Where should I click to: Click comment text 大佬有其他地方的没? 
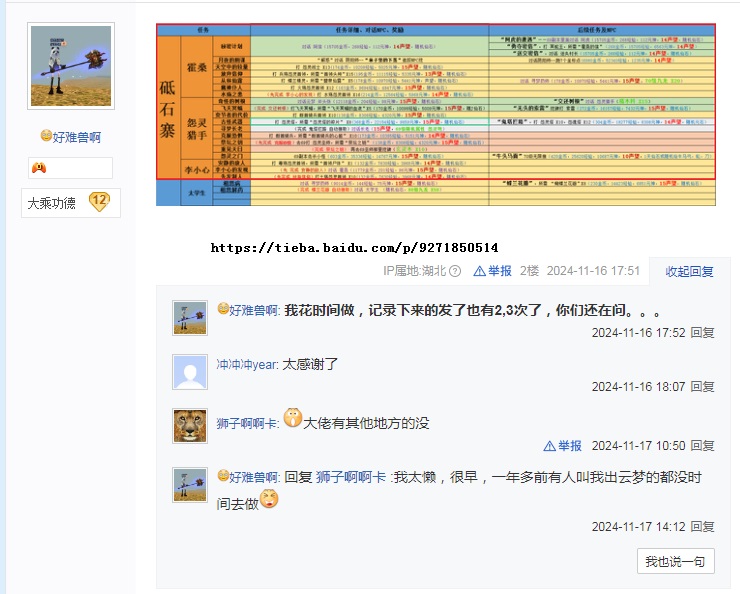coord(366,423)
